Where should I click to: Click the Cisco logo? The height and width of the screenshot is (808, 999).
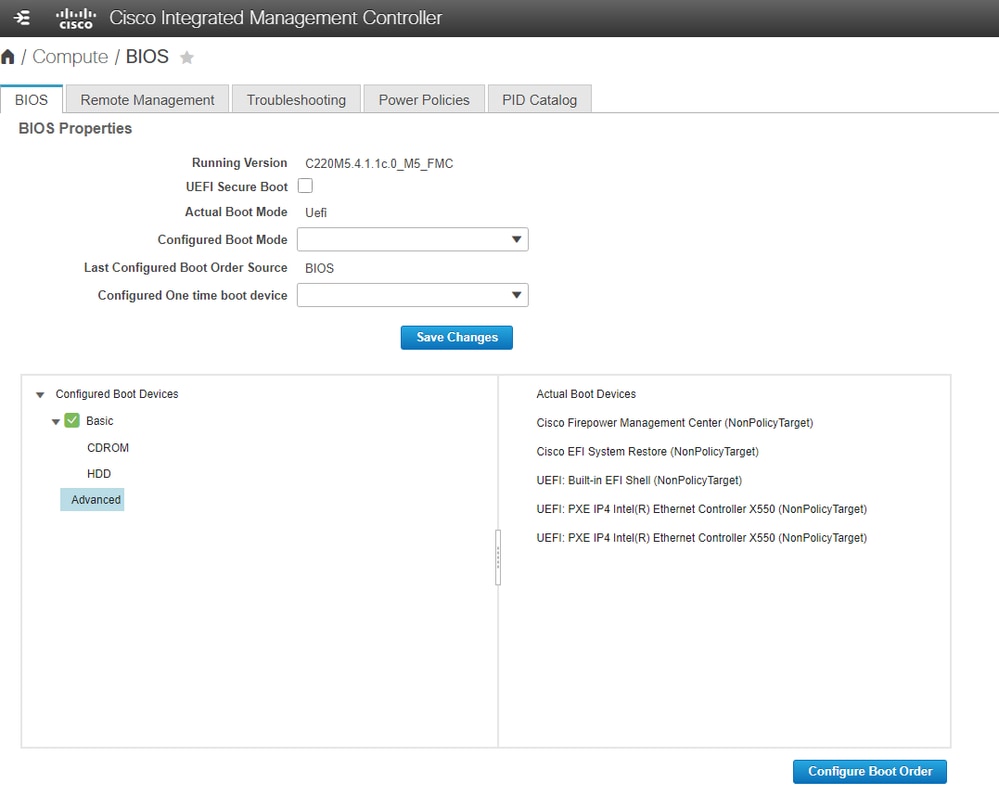pos(75,18)
